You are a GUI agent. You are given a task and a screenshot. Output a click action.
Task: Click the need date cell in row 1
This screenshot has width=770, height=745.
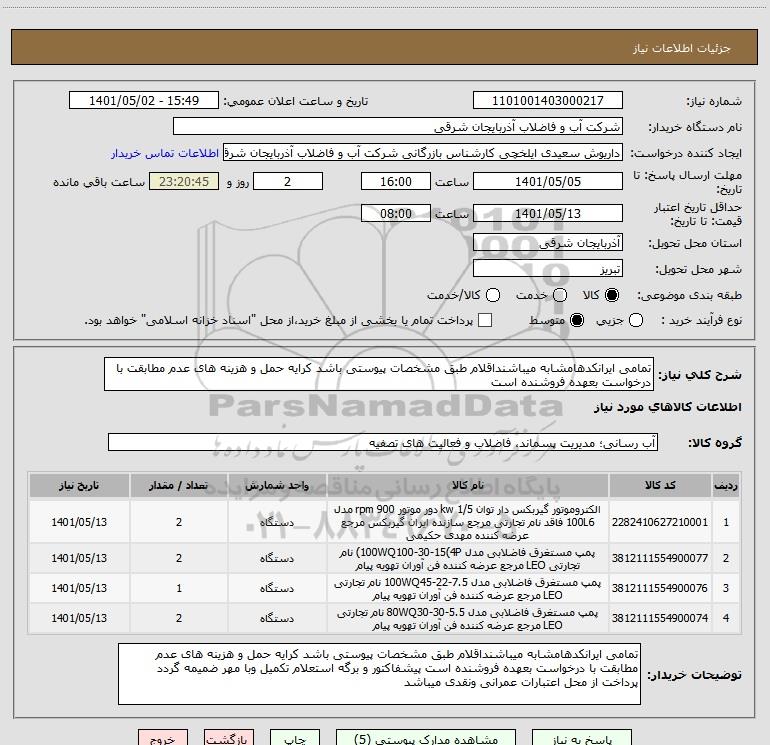tap(79, 522)
